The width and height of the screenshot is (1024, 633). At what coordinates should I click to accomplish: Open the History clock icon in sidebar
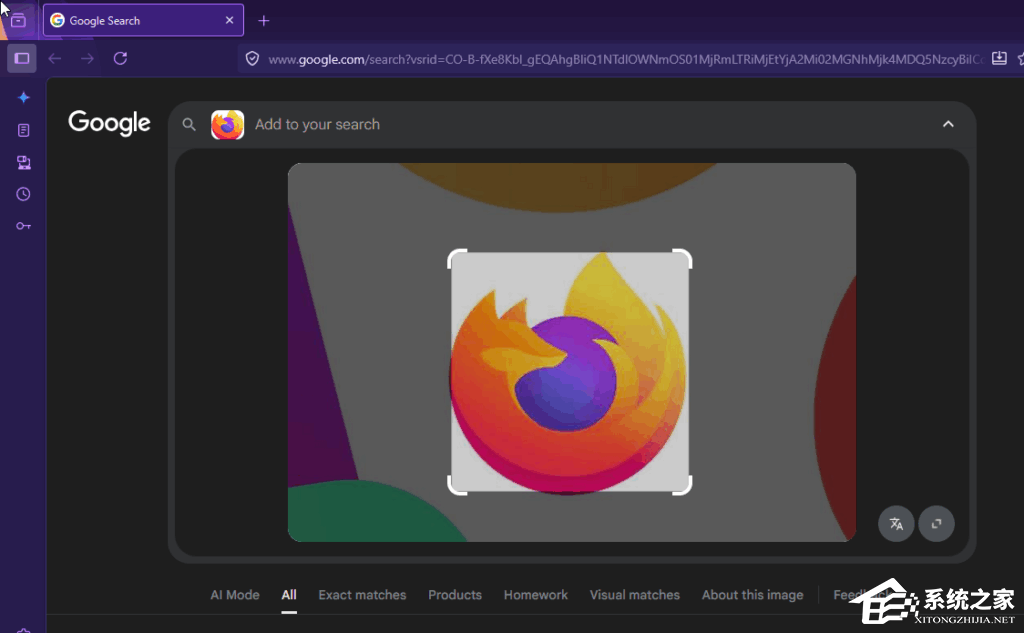22,193
